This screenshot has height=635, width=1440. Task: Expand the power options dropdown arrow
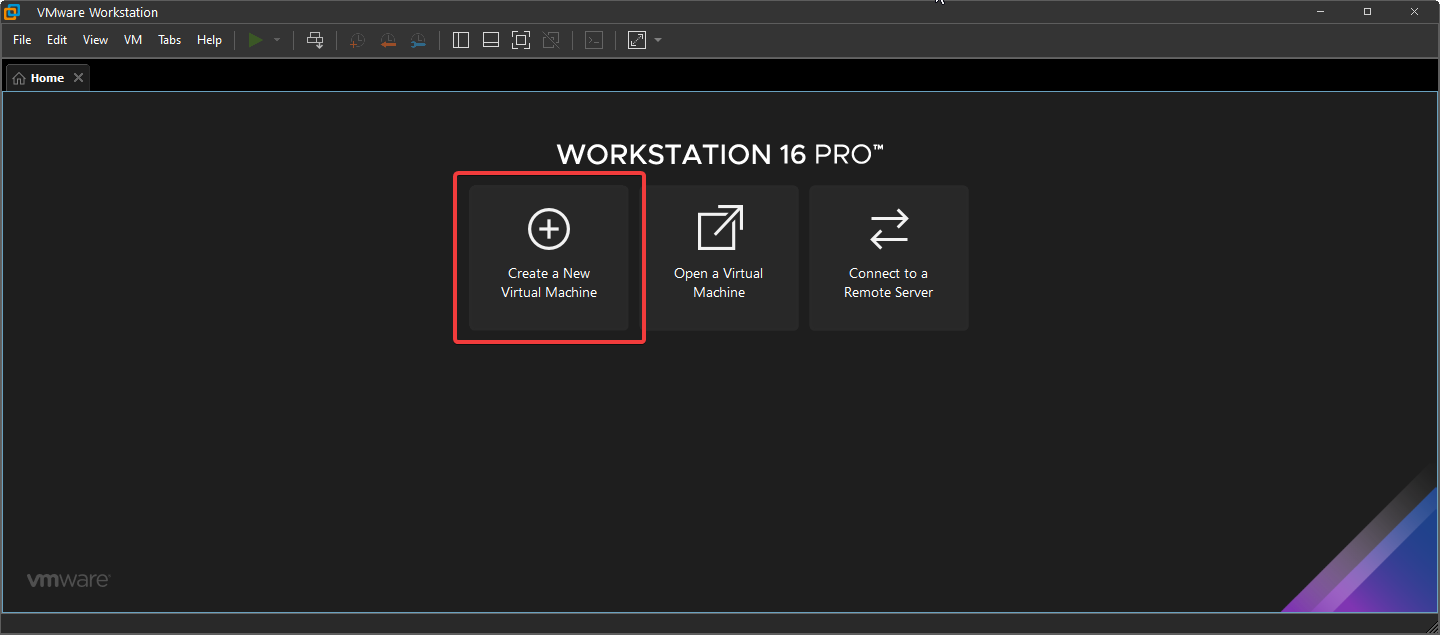coord(277,40)
